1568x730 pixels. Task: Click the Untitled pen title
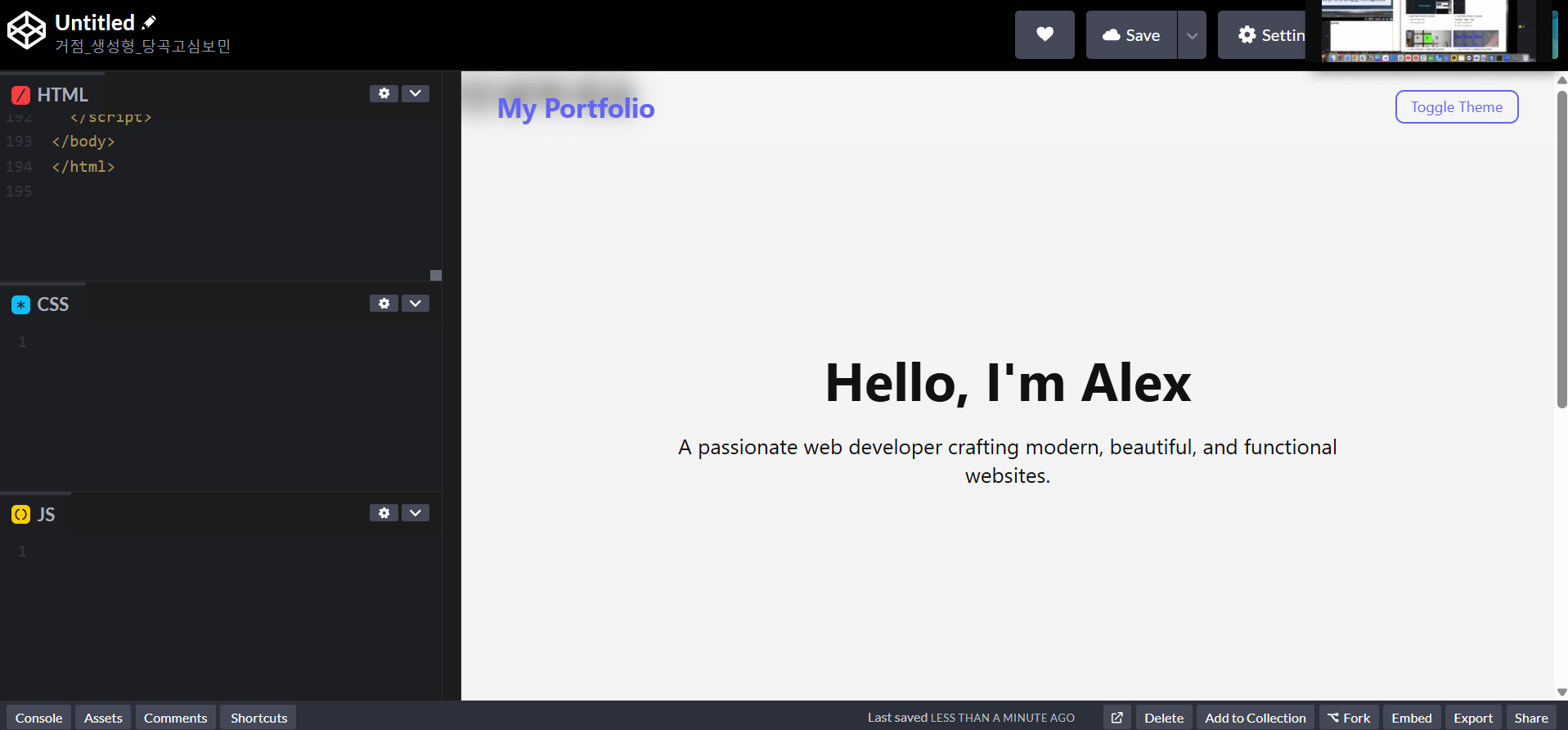coord(95,22)
